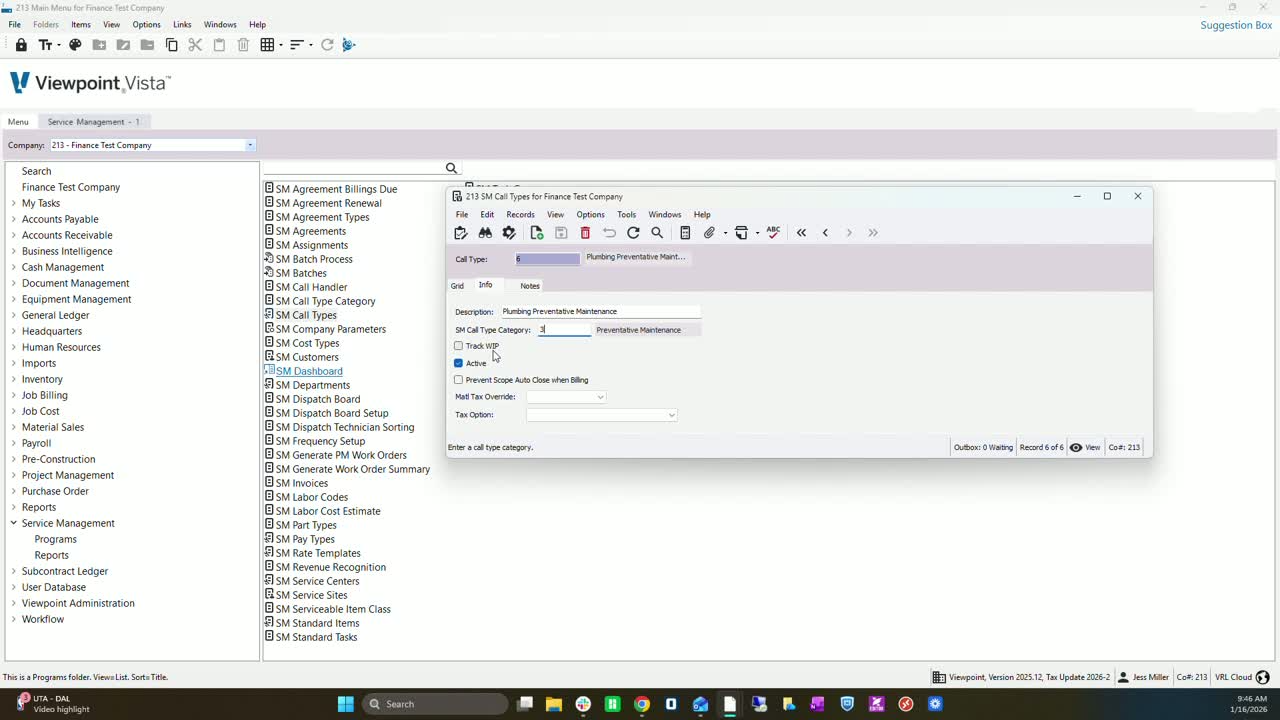
Task: Click the calculator icon in SM Call Types
Action: coord(685,233)
